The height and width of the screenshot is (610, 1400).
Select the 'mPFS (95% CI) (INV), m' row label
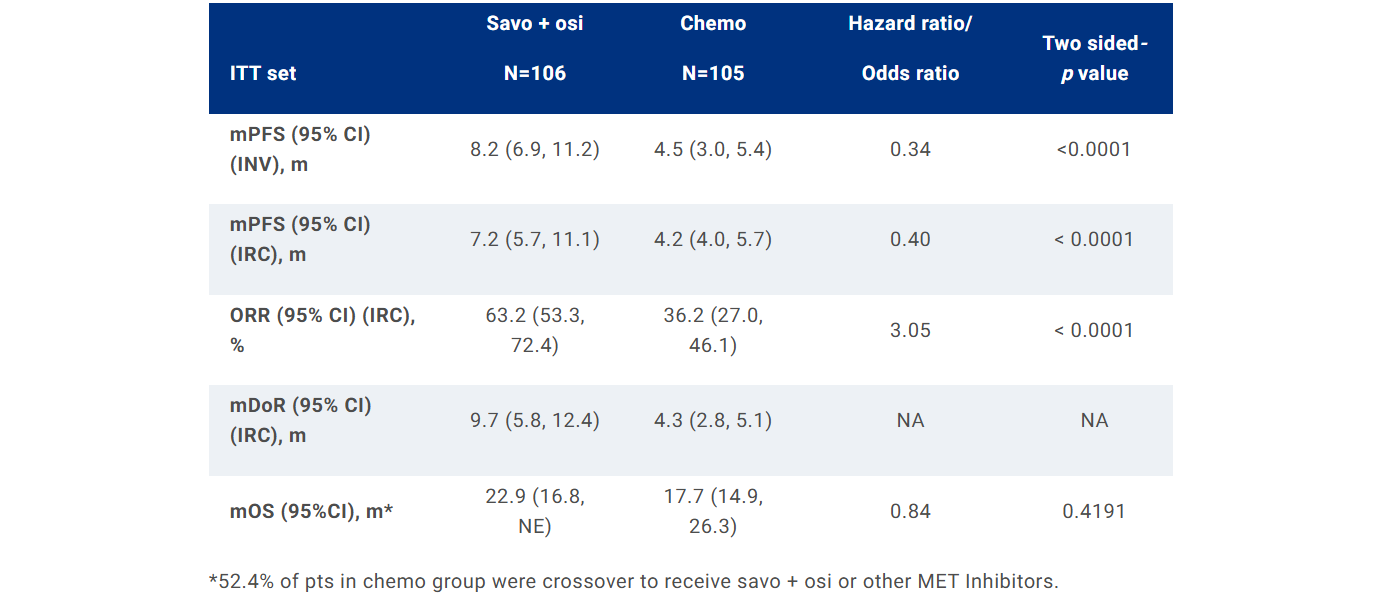point(300,149)
